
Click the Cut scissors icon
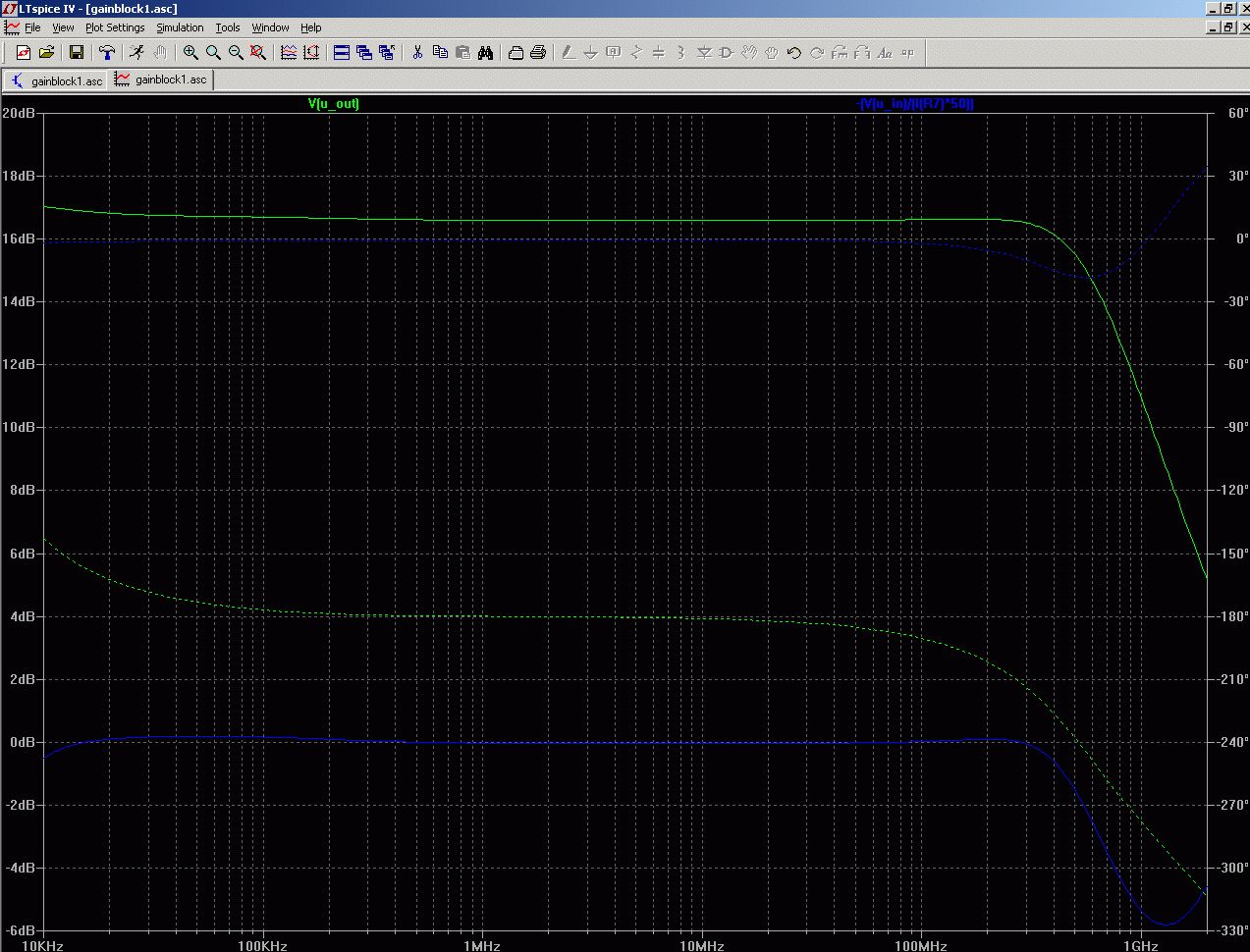click(x=417, y=52)
